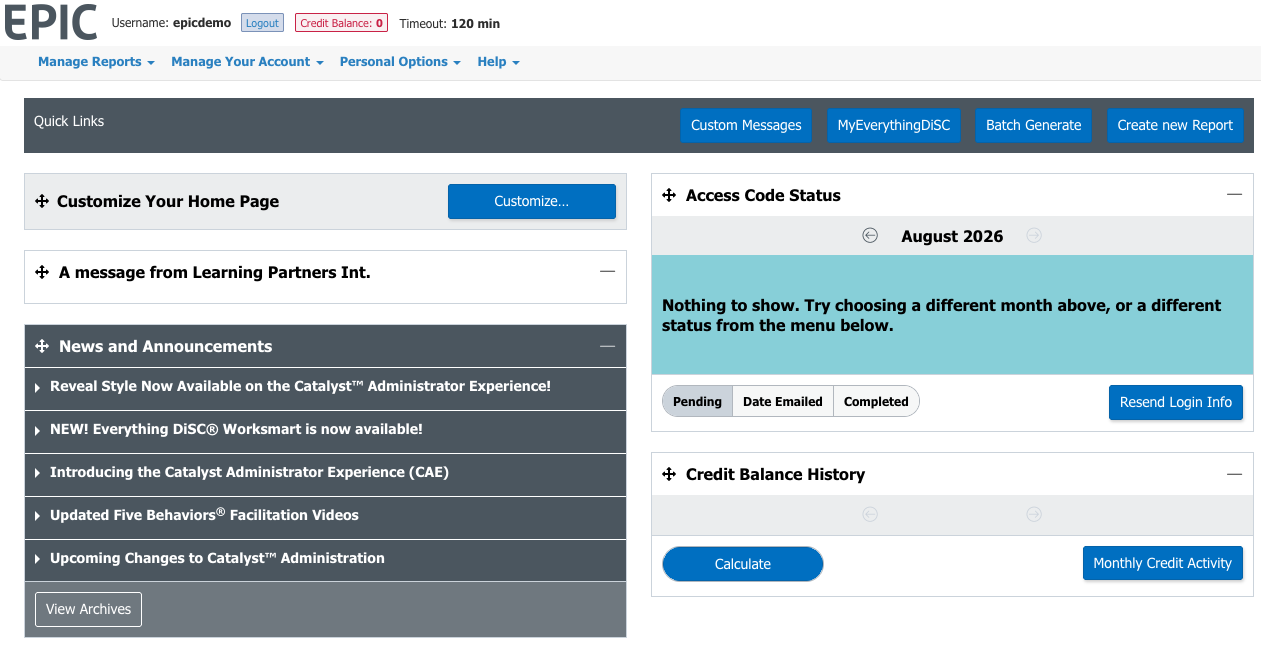Select the Completed status filter

point(876,402)
